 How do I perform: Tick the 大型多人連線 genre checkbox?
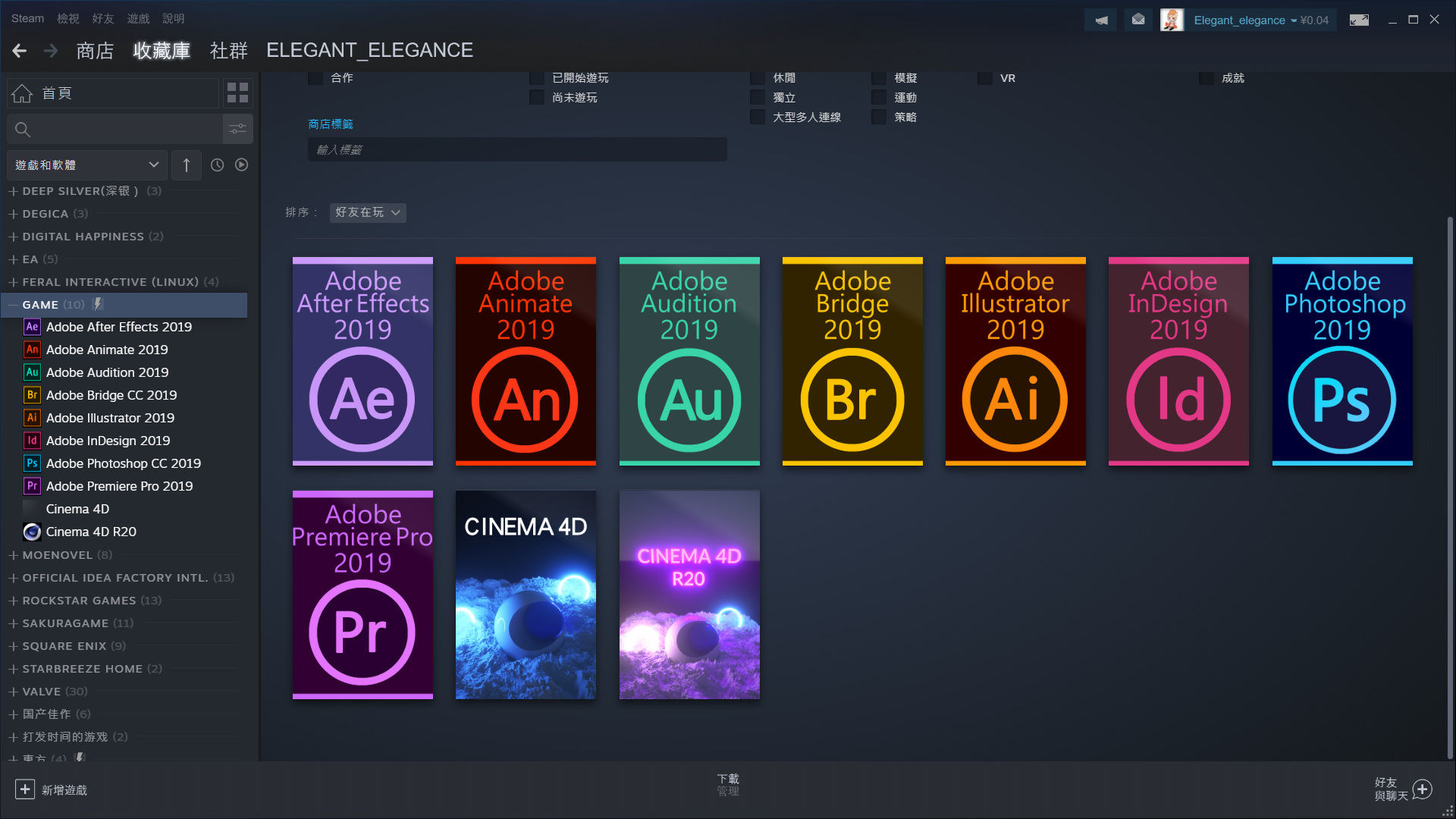[x=757, y=118]
